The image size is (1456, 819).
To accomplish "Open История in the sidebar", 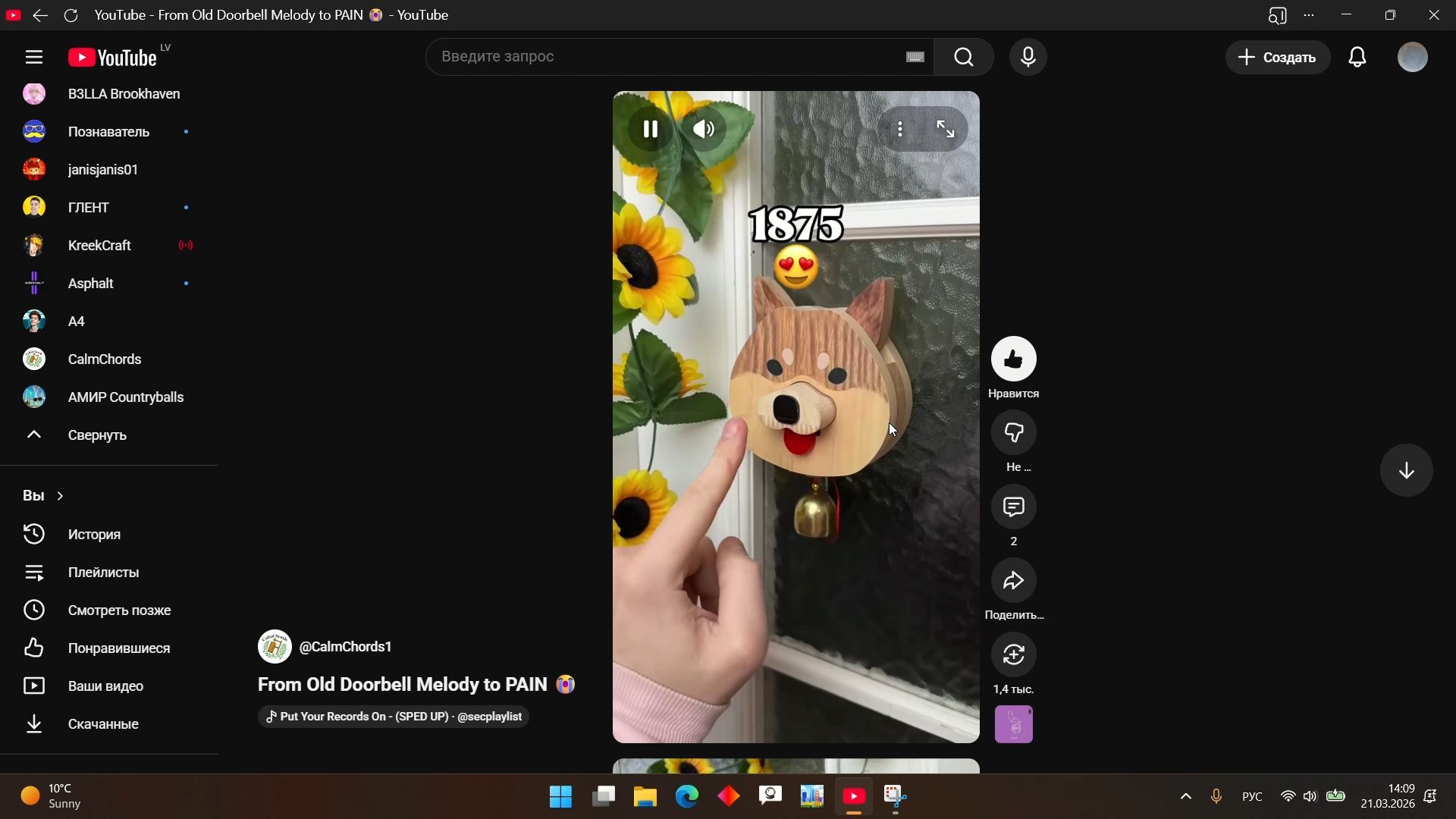I will 94,535.
